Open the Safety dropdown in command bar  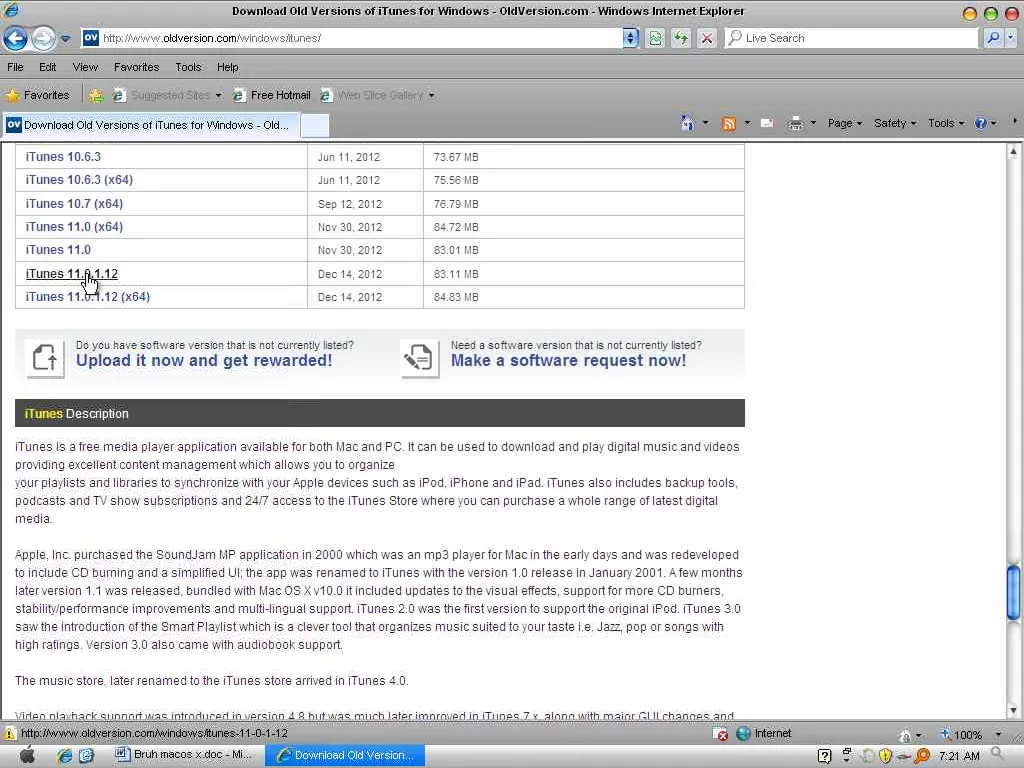point(895,123)
